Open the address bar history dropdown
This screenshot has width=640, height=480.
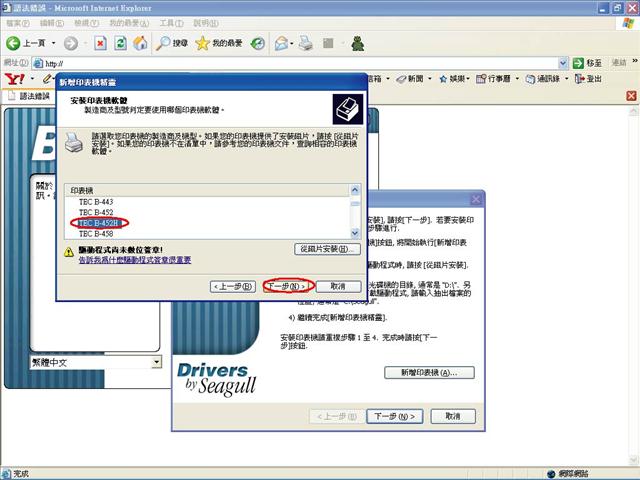(x=563, y=63)
